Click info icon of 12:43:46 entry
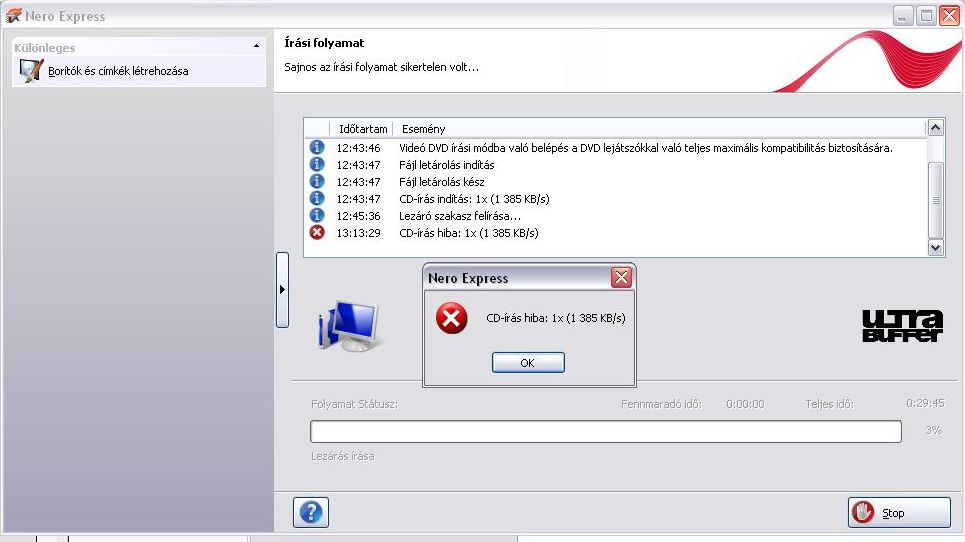Viewport: 965px width, 542px height. coord(317,147)
